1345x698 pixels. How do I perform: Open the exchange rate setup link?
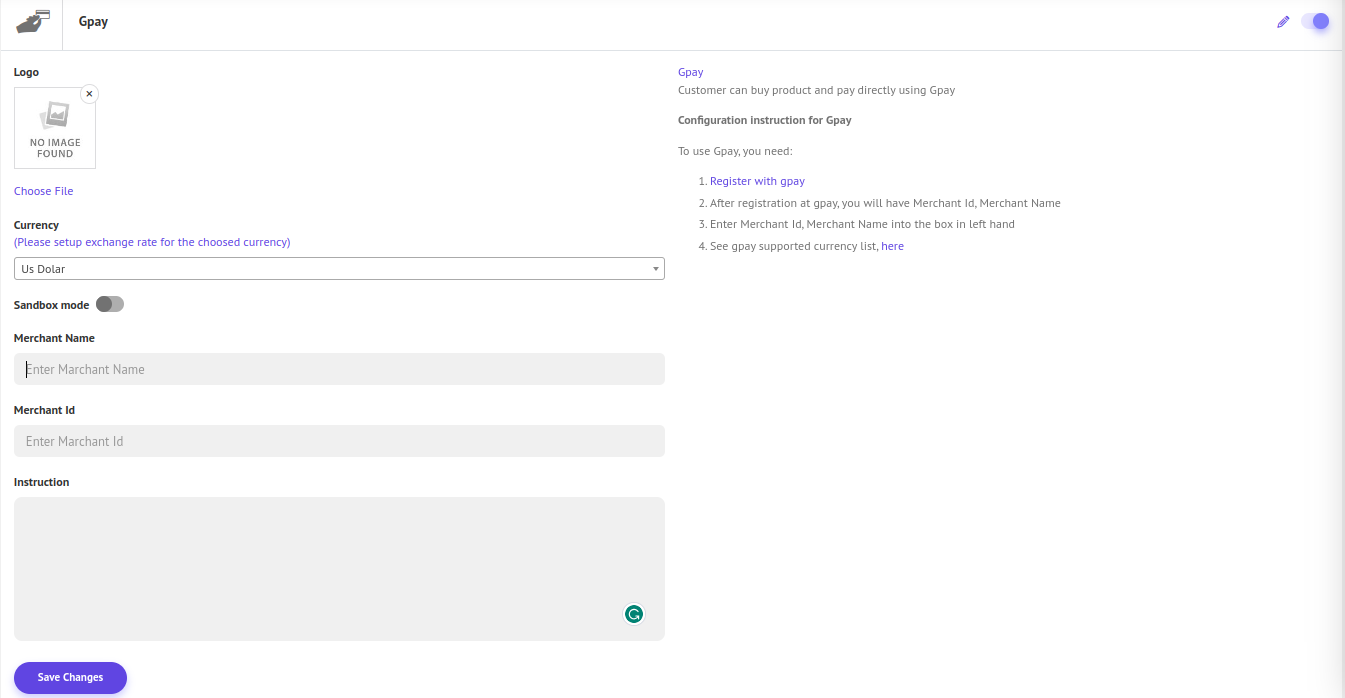[152, 242]
